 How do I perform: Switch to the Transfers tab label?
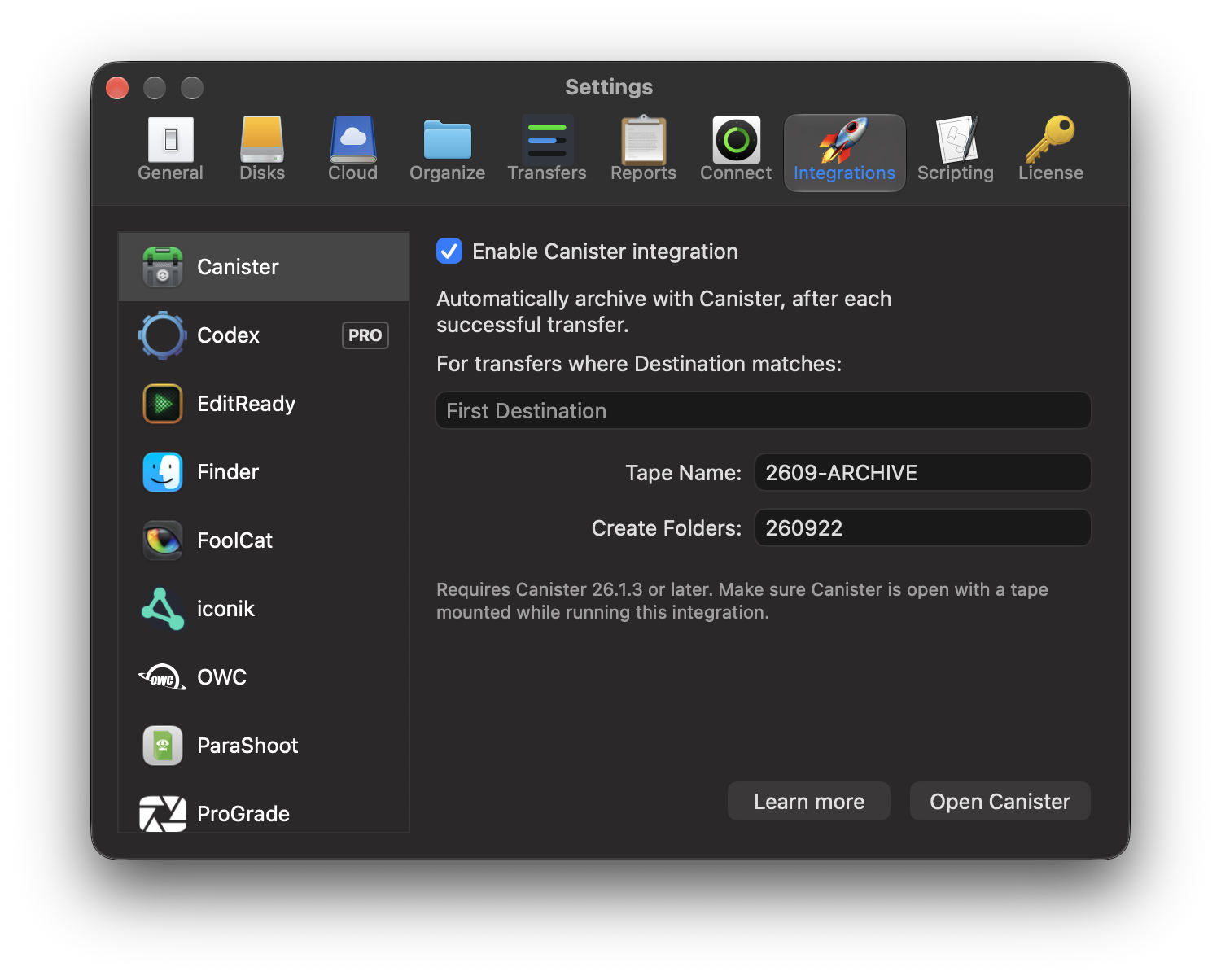pyautogui.click(x=547, y=173)
